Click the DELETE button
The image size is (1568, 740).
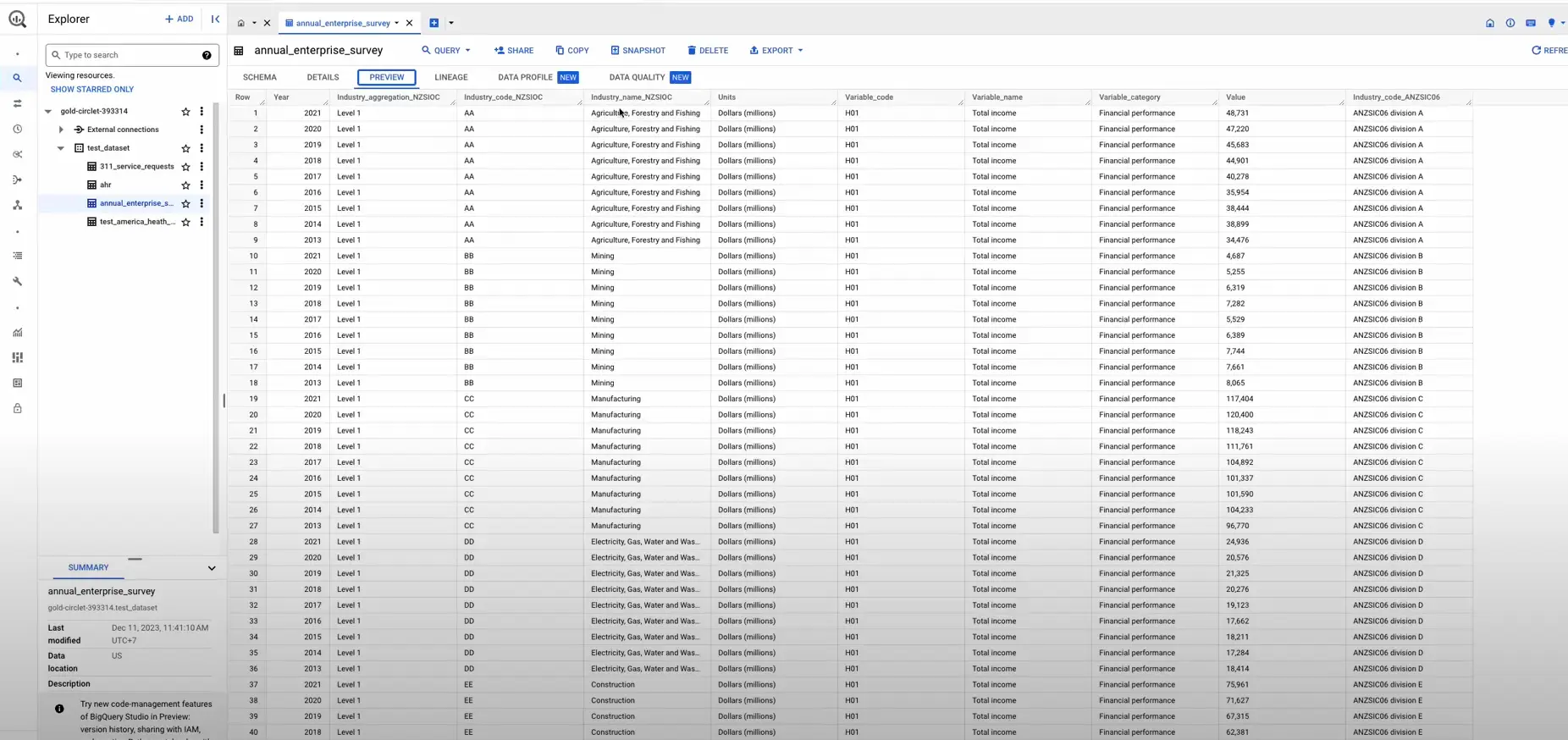point(708,51)
